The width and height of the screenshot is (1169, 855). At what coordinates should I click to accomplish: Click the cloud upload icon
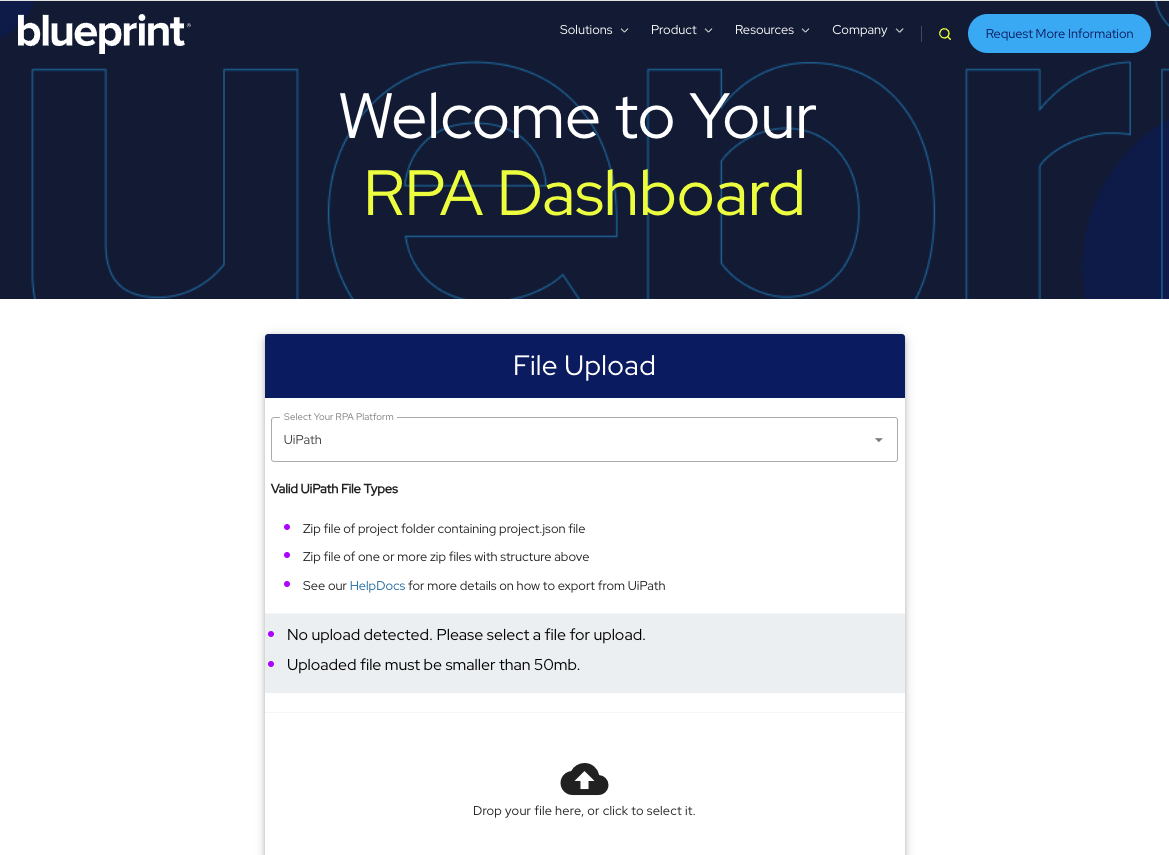(584, 778)
